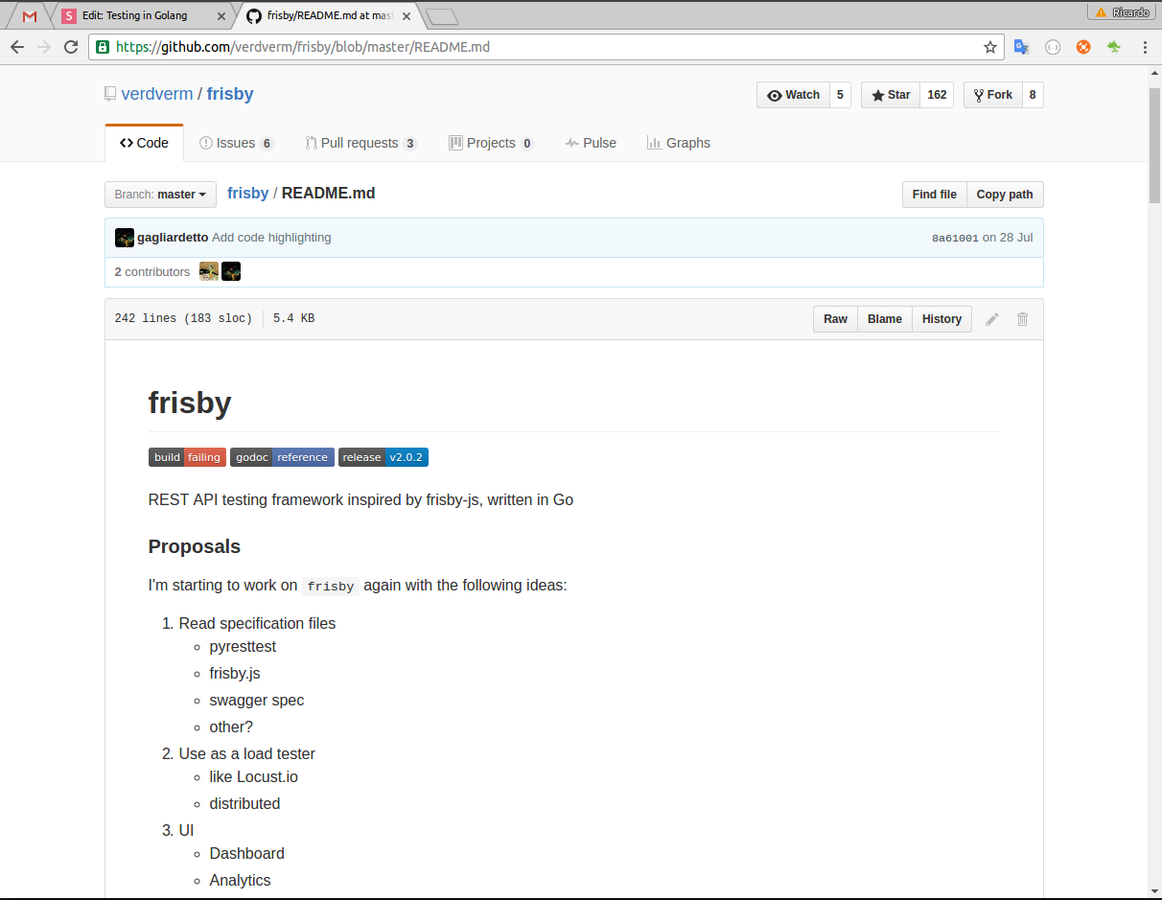Open commit hash 8a61001

954,238
